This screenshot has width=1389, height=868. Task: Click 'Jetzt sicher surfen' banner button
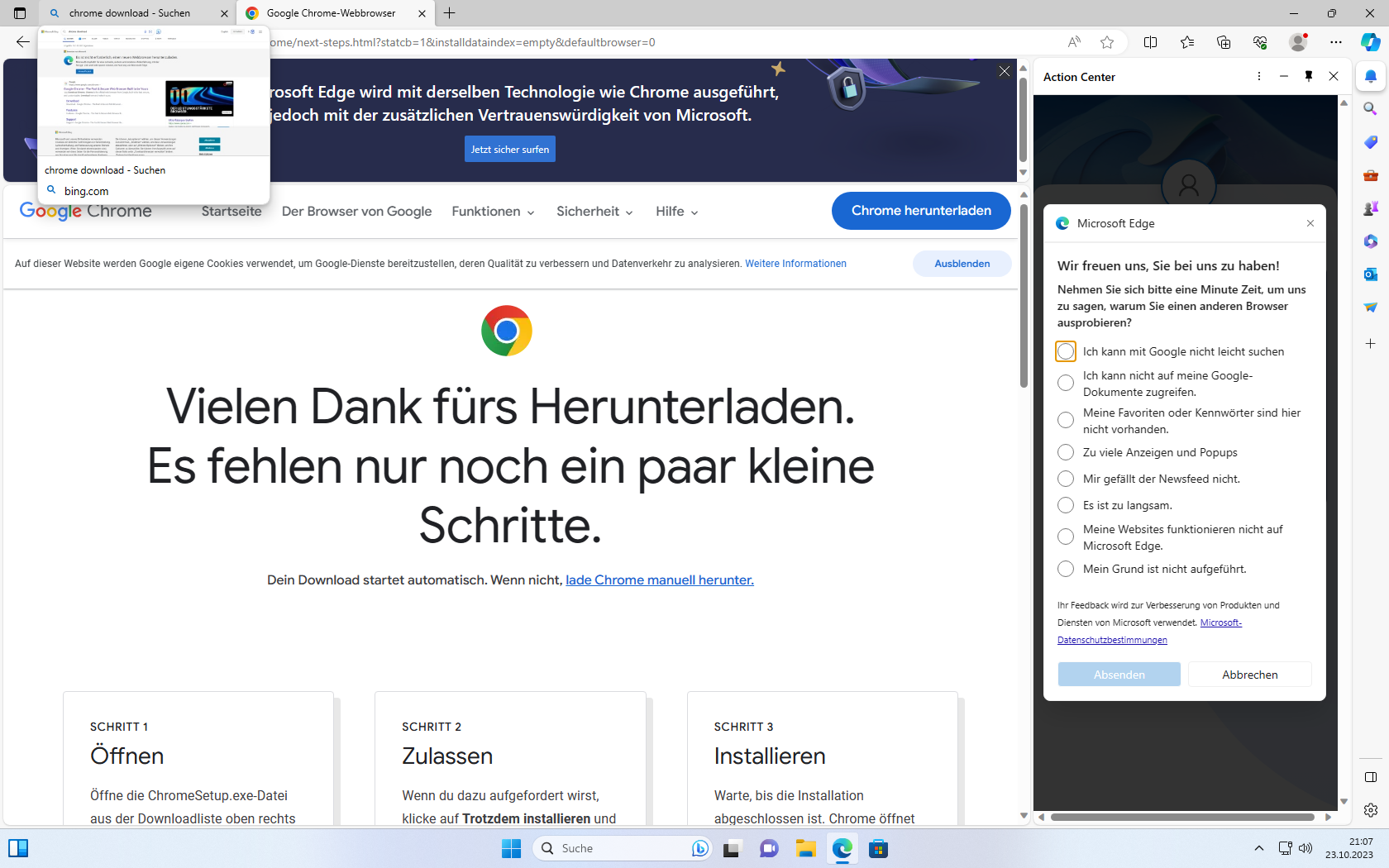point(510,149)
